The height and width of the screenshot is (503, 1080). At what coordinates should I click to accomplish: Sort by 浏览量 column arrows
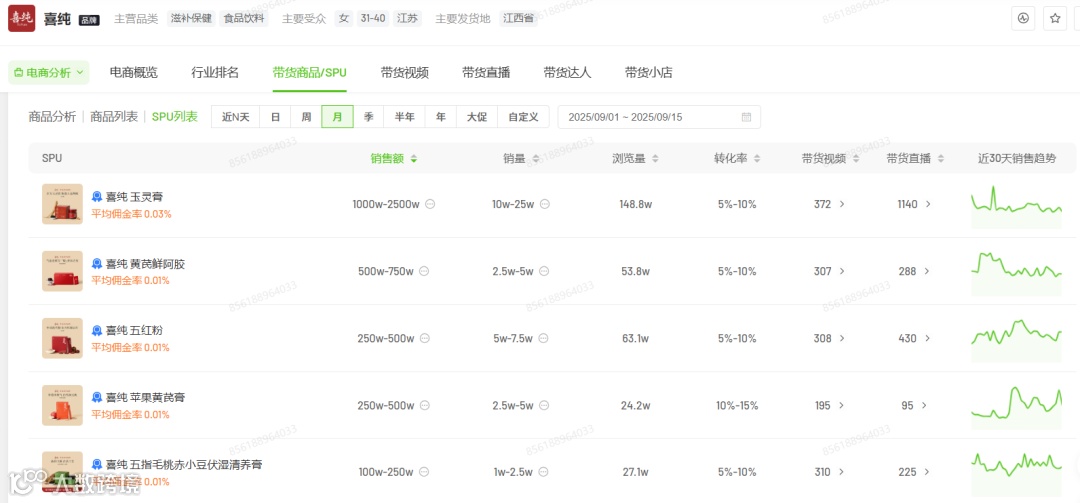(x=655, y=159)
